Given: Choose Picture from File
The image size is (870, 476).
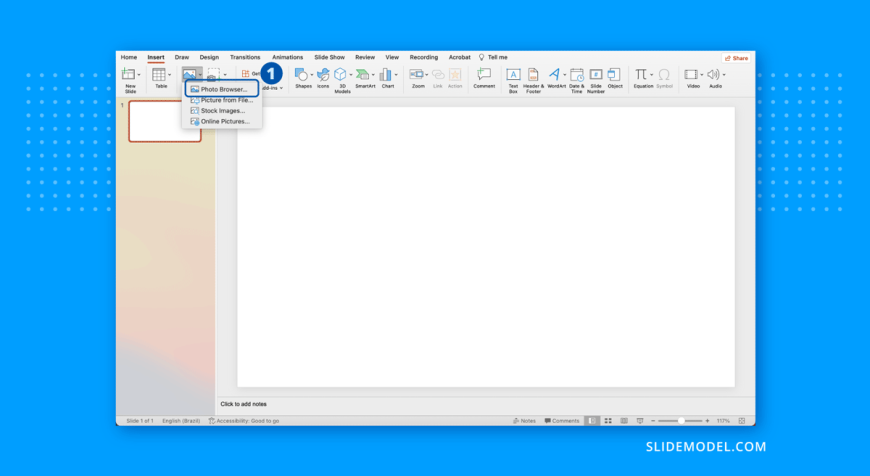Looking at the screenshot, I should 222,100.
